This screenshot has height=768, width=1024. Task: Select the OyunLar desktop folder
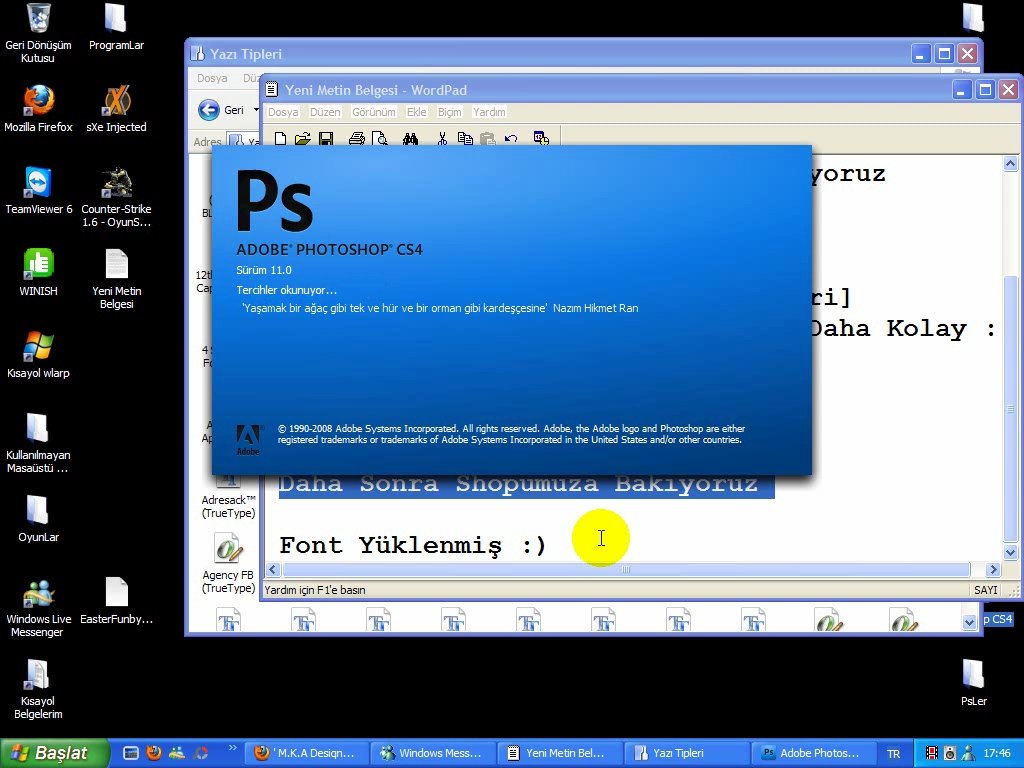click(x=39, y=519)
